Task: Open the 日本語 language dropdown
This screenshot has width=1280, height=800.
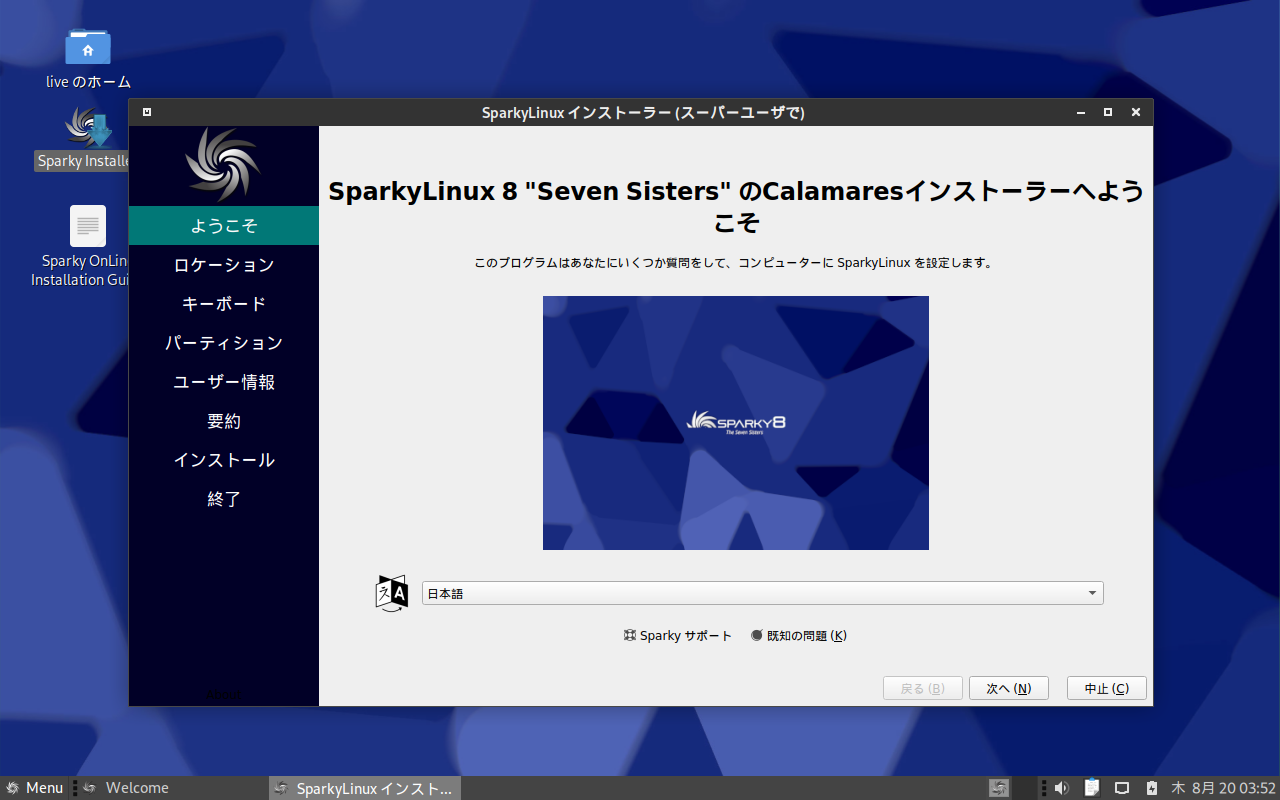Action: point(763,593)
